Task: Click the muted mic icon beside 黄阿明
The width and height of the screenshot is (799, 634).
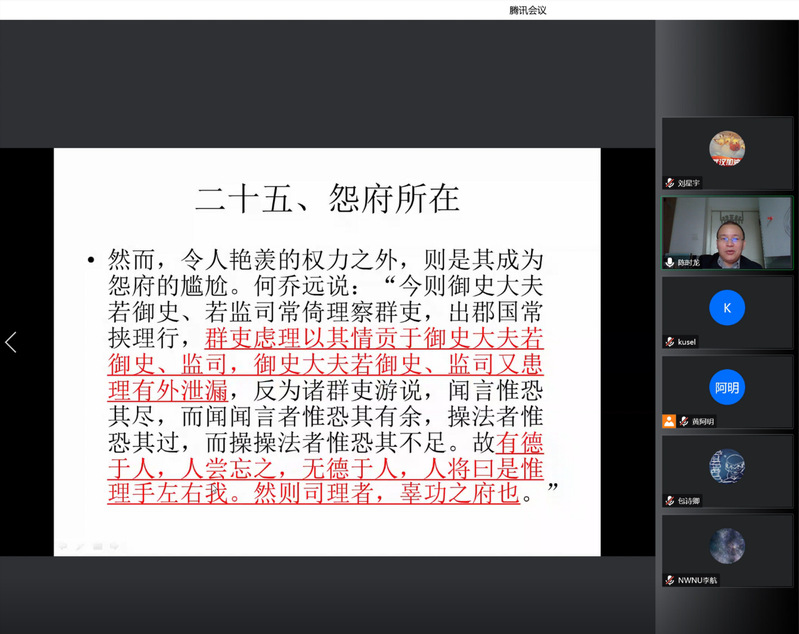Action: 684,421
